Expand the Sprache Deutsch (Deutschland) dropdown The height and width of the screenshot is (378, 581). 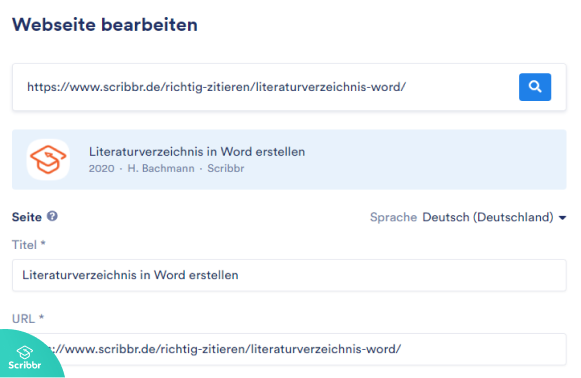pyautogui.click(x=494, y=217)
